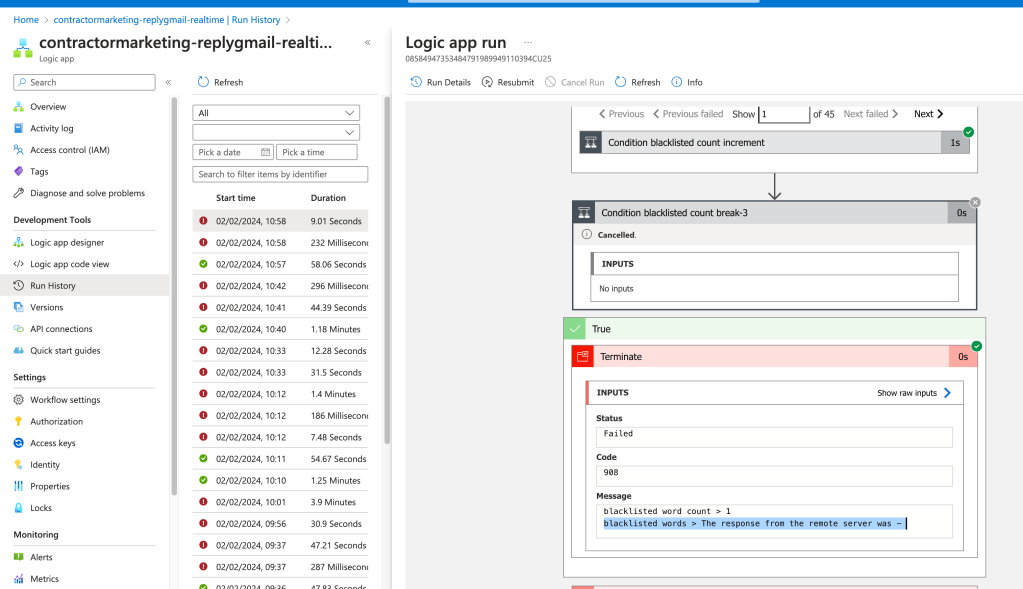This screenshot has width=1023, height=589.
Task: Click the Home breadcrumb link
Action: 26,20
